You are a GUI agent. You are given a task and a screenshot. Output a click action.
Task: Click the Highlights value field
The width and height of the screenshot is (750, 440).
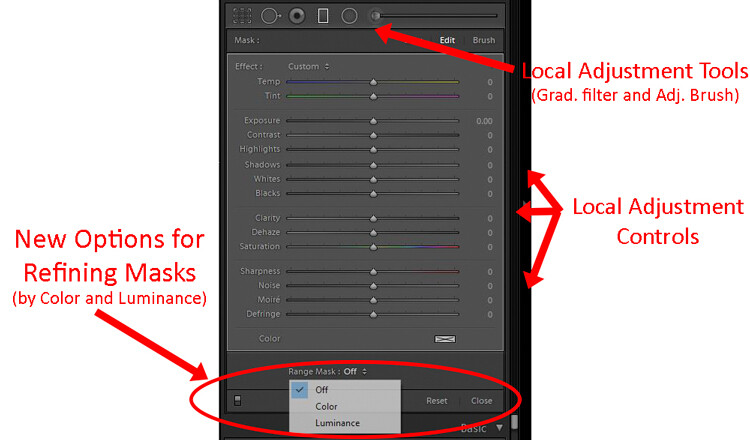(x=490, y=150)
